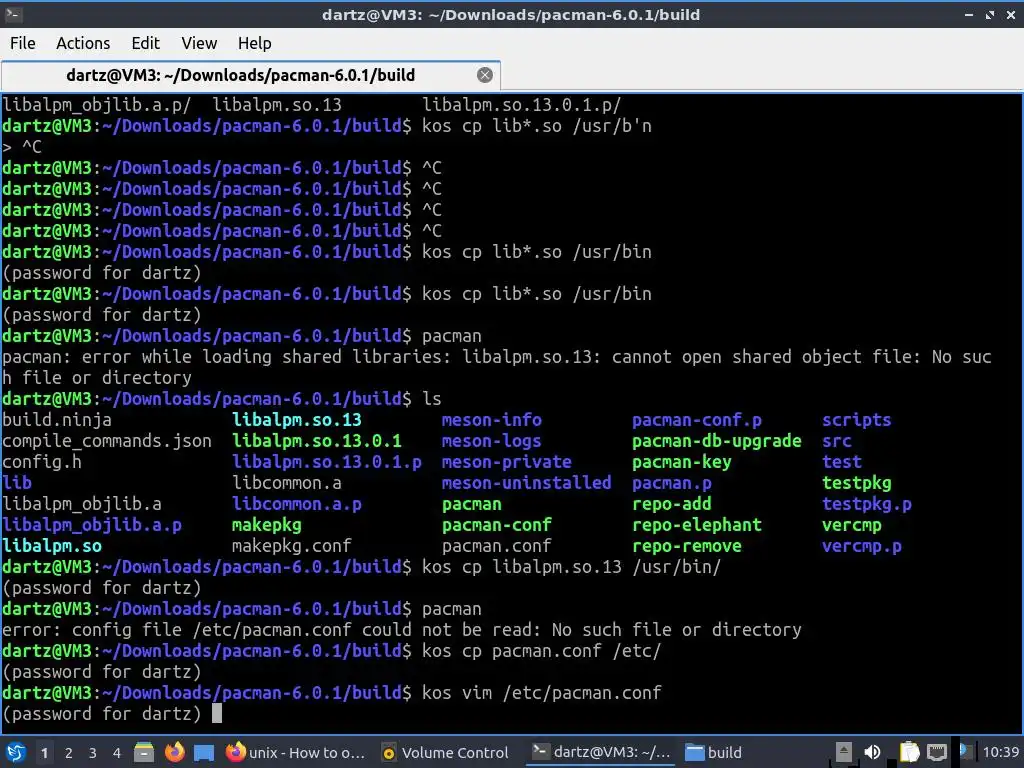Switch to workspace 2
1024x768 pixels.
click(69, 753)
